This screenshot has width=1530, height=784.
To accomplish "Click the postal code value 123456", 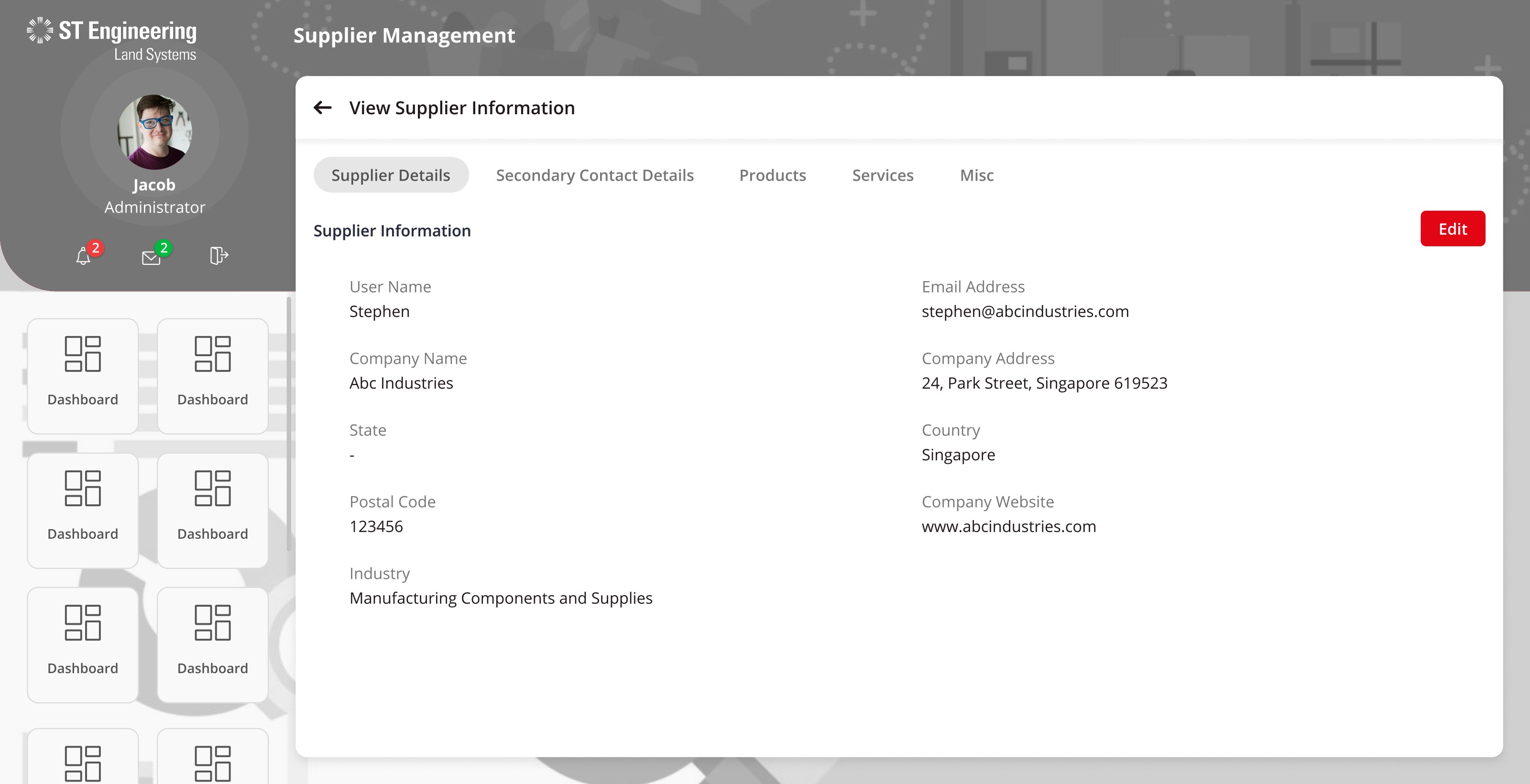I will point(376,526).
